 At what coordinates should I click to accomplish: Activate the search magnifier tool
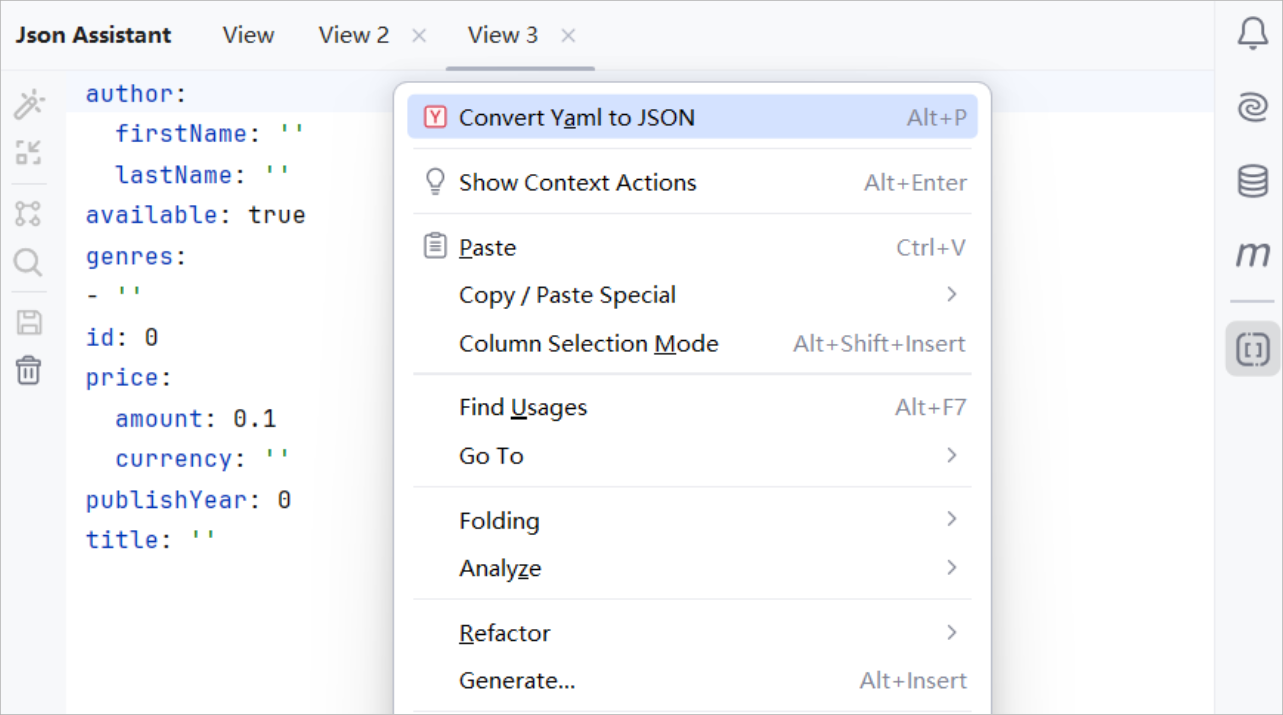(29, 262)
